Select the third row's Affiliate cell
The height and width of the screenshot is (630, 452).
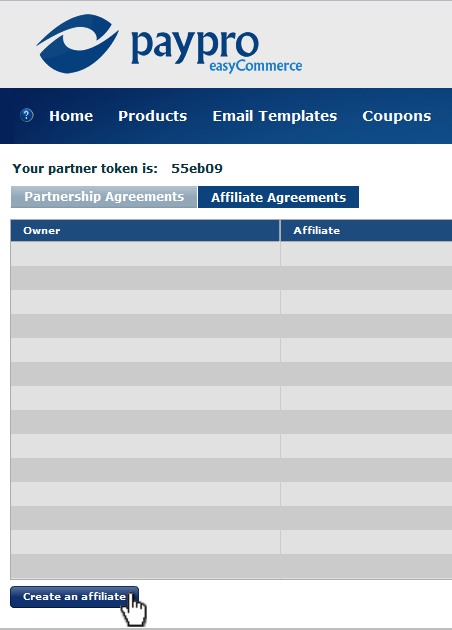[x=366, y=302]
